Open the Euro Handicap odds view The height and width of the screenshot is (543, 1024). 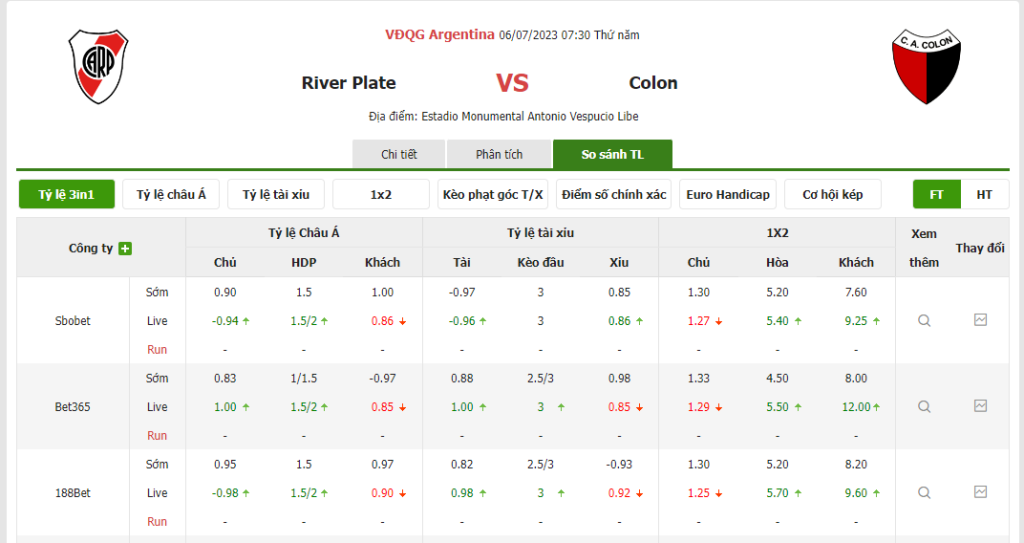(x=728, y=194)
